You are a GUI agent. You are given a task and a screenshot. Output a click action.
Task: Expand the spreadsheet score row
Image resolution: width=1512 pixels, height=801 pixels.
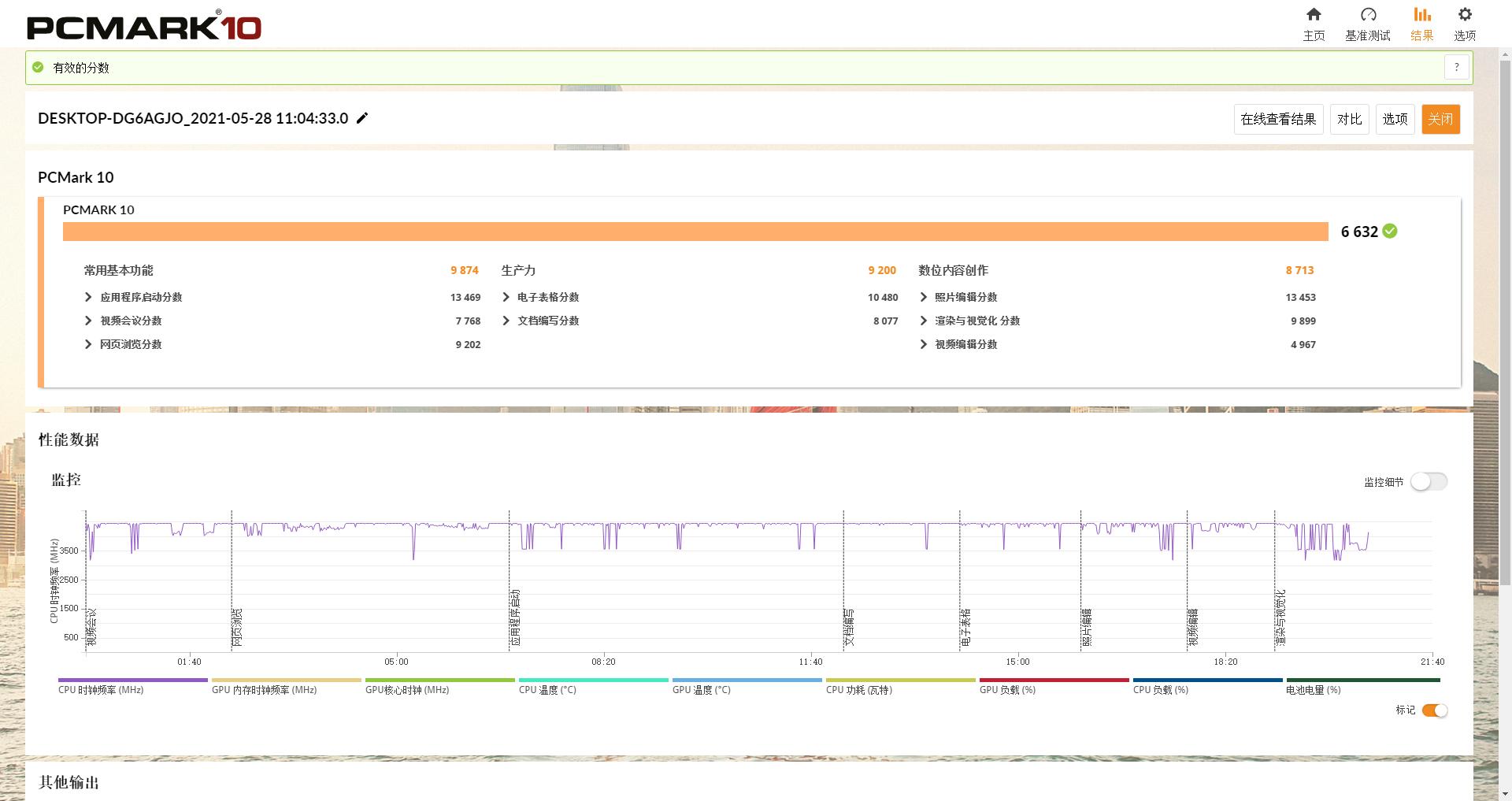click(506, 297)
